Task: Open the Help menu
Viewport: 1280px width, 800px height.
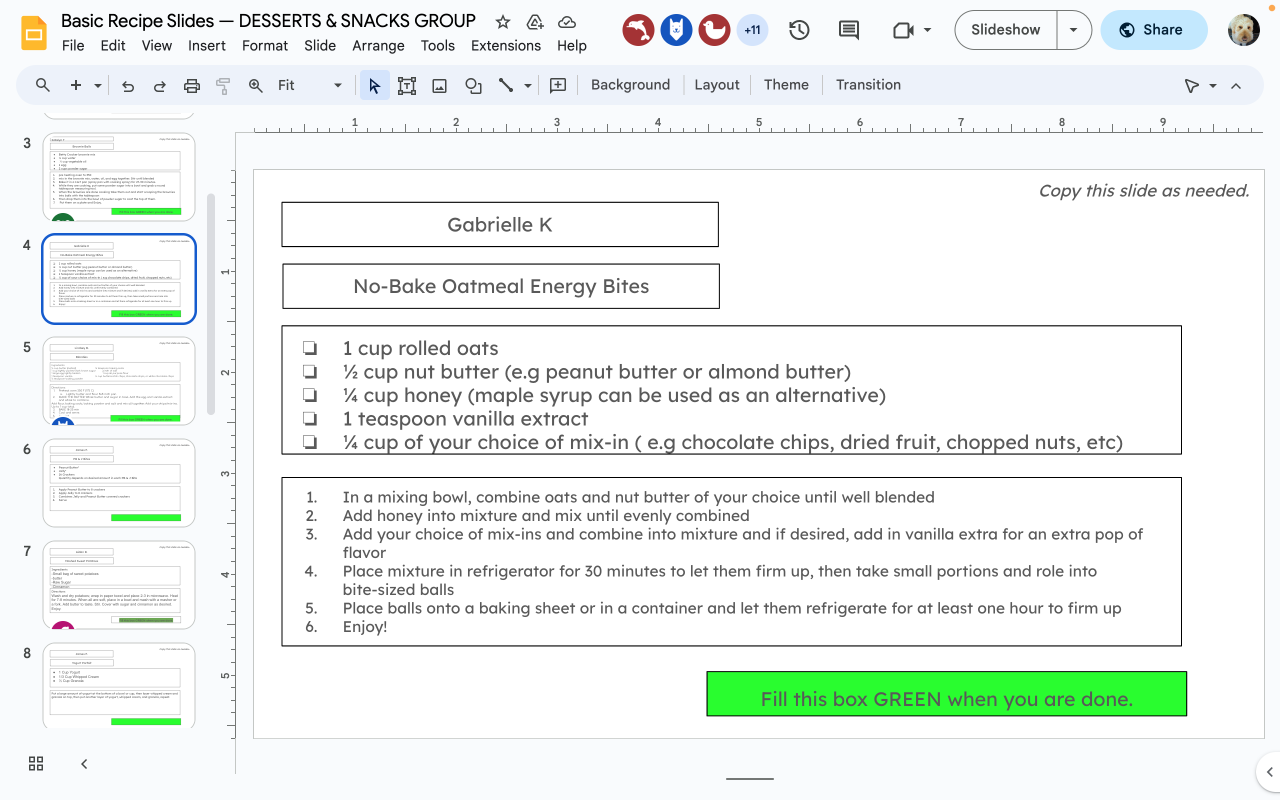Action: pos(572,45)
